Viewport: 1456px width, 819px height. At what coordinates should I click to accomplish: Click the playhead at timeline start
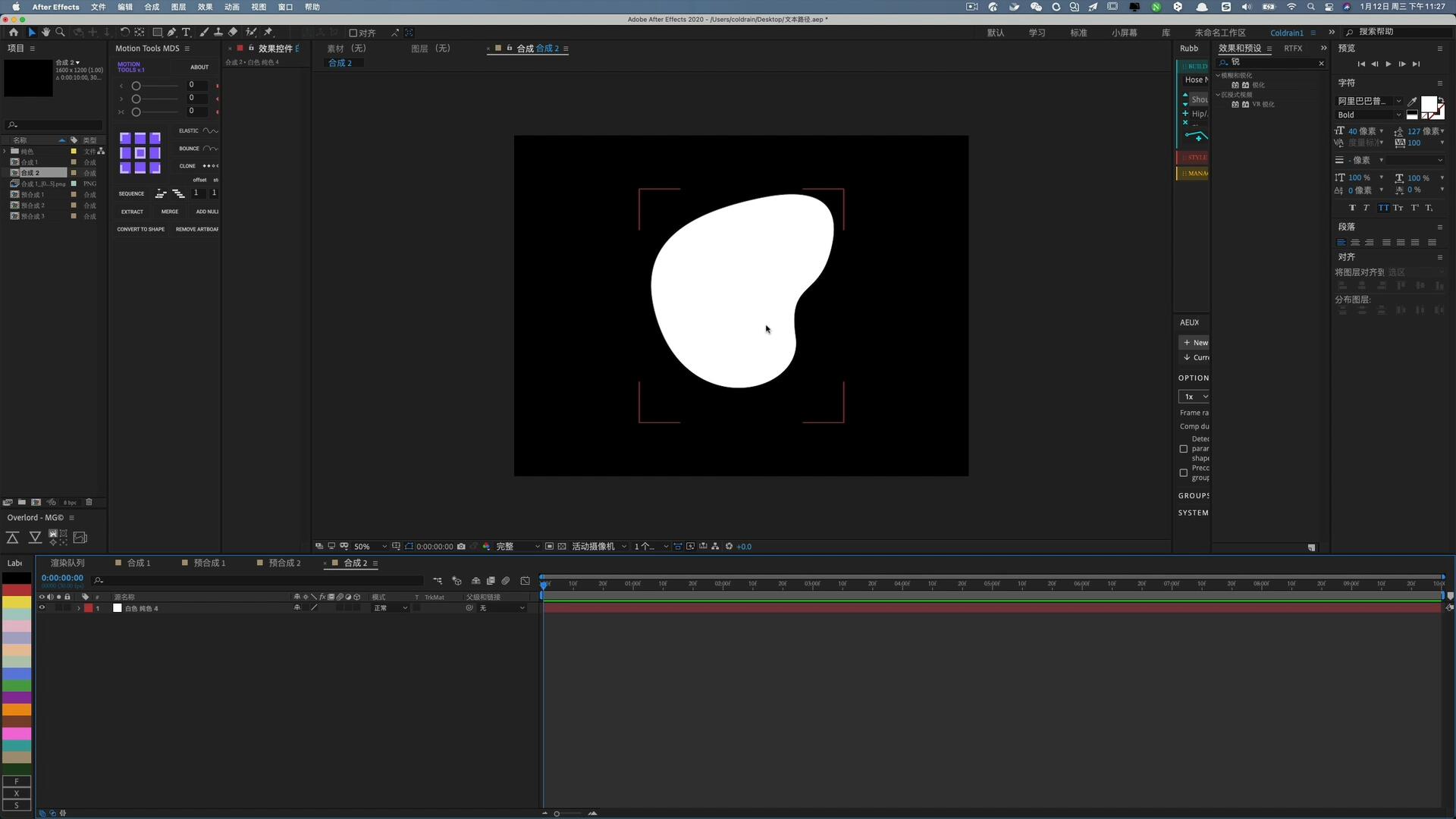pos(543,584)
